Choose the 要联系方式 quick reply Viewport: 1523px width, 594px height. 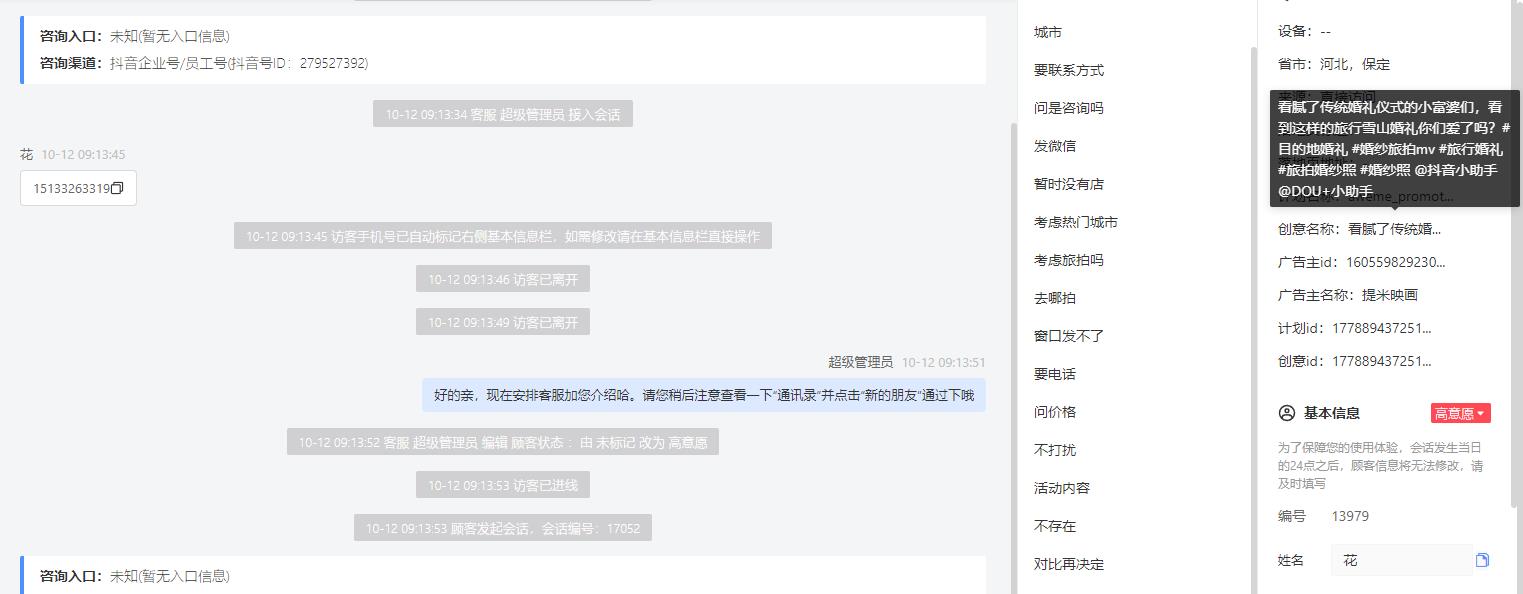coord(1069,70)
